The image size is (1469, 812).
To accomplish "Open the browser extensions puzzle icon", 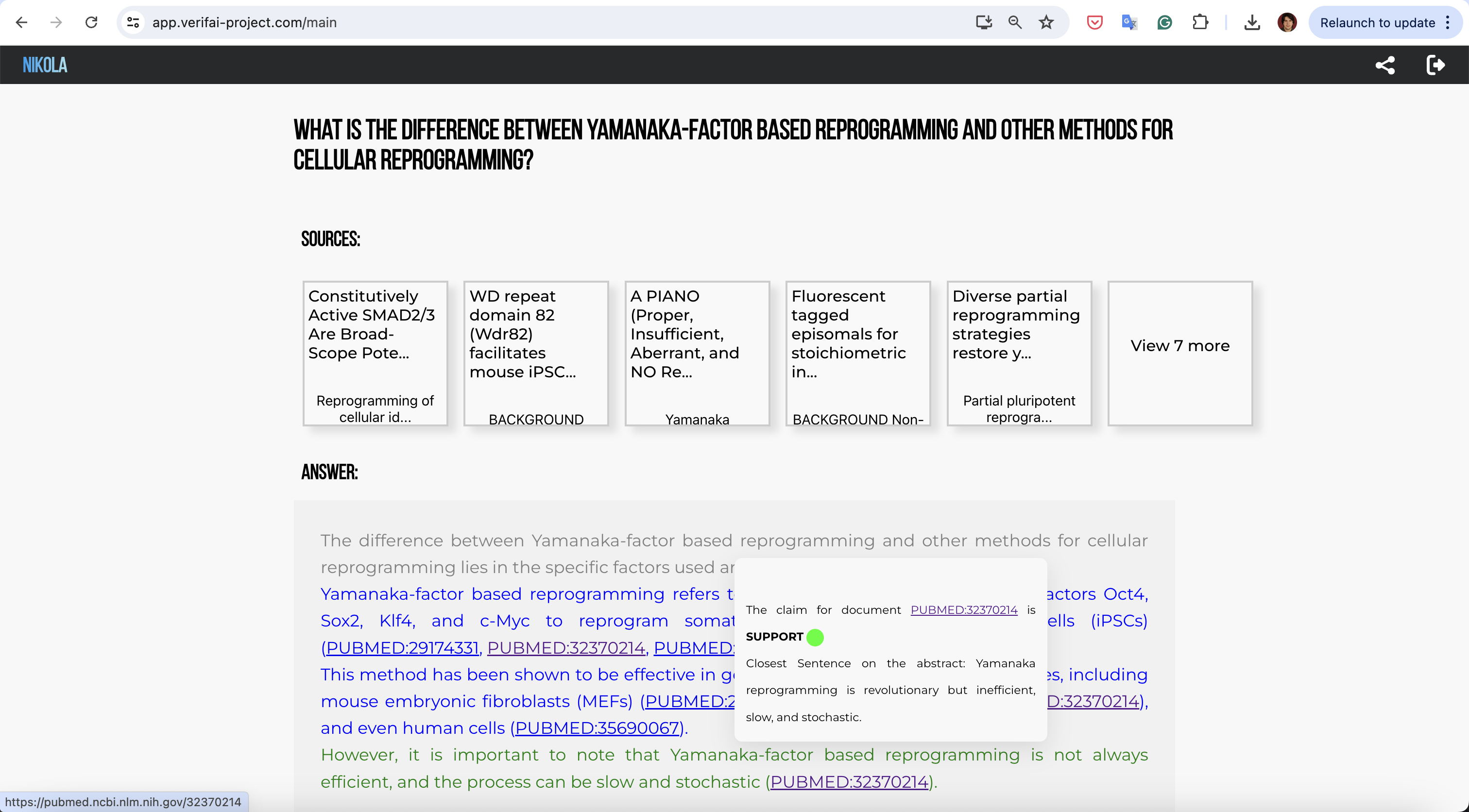I will (x=1200, y=23).
